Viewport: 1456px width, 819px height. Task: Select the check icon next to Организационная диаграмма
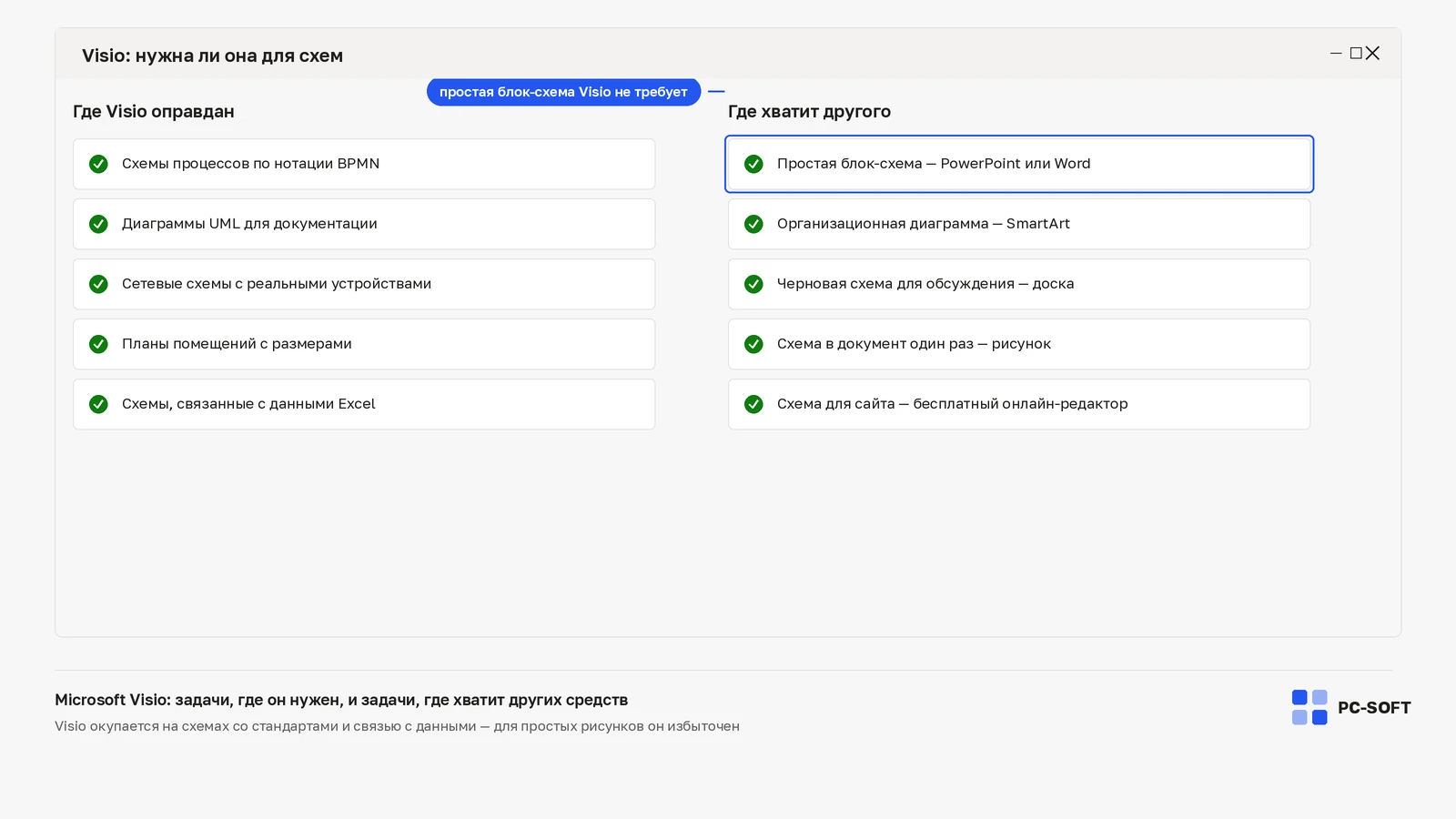[x=753, y=224]
